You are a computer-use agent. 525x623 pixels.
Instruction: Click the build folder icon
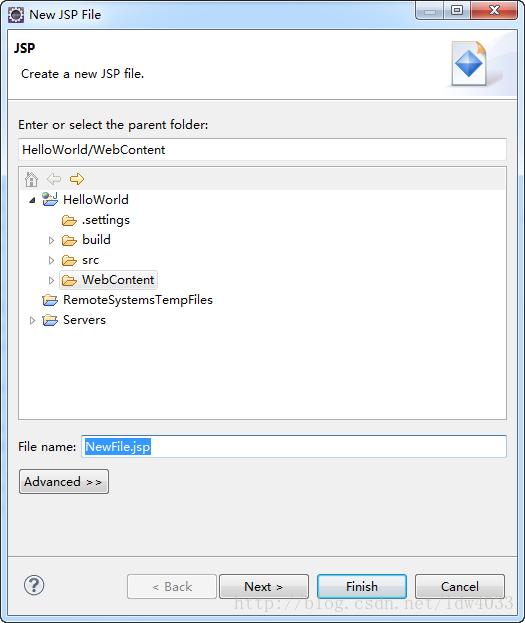click(x=69, y=240)
